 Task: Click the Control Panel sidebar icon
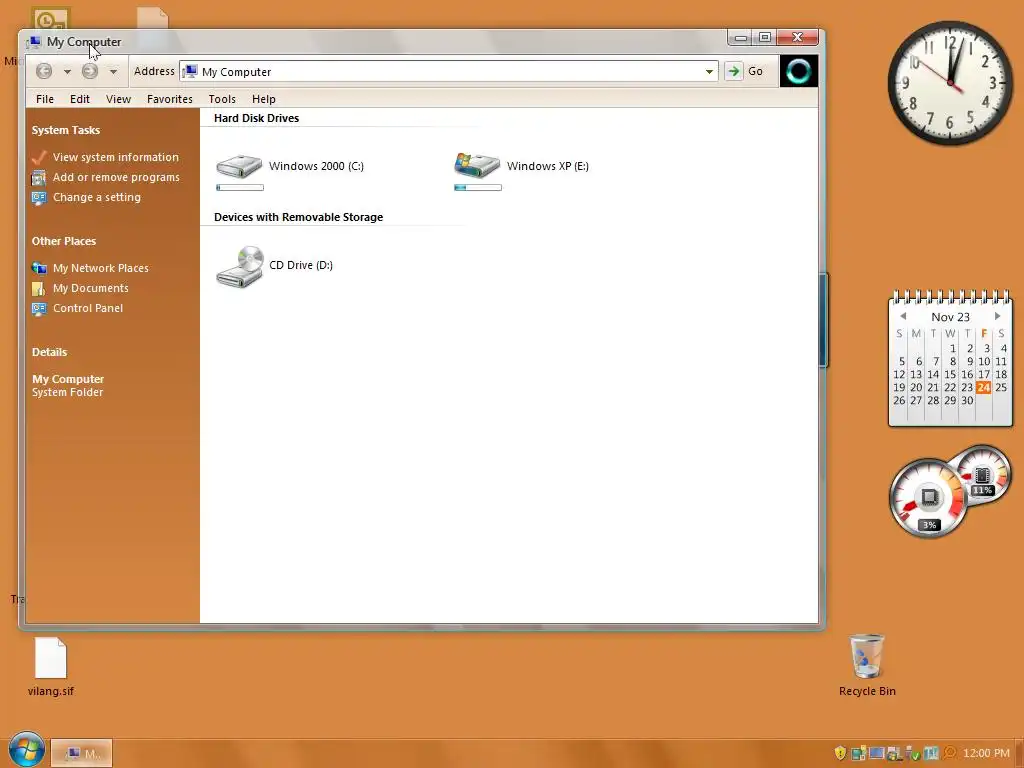click(x=39, y=309)
